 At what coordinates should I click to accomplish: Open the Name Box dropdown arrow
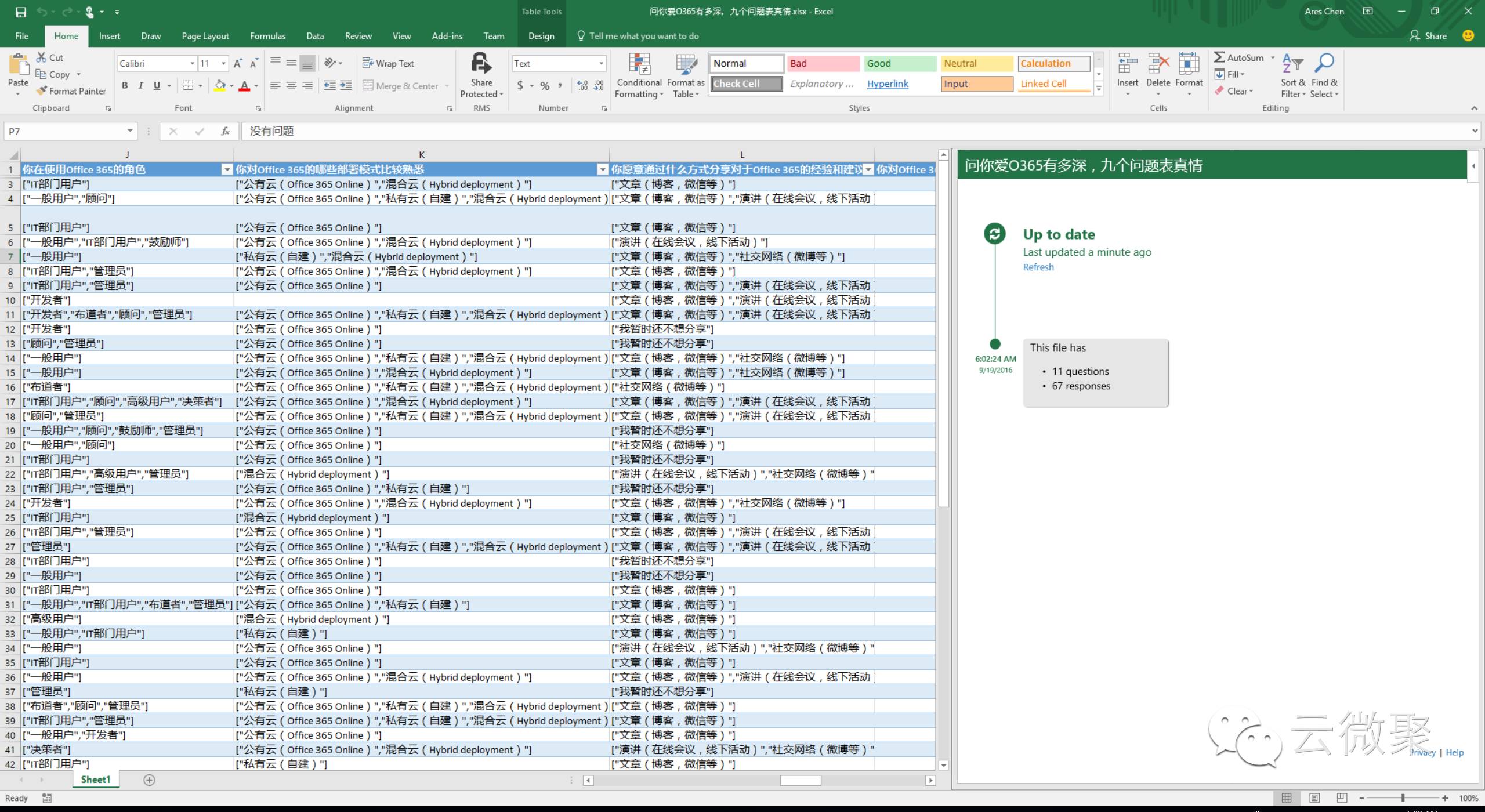tap(130, 131)
